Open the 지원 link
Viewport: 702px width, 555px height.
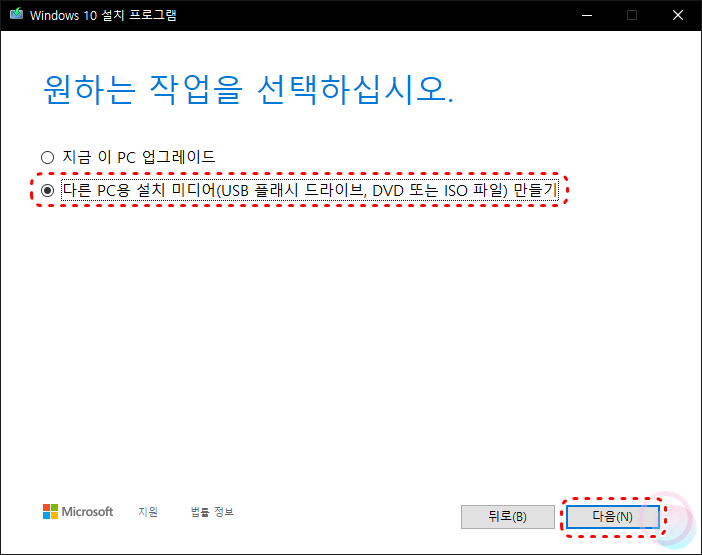pos(148,512)
